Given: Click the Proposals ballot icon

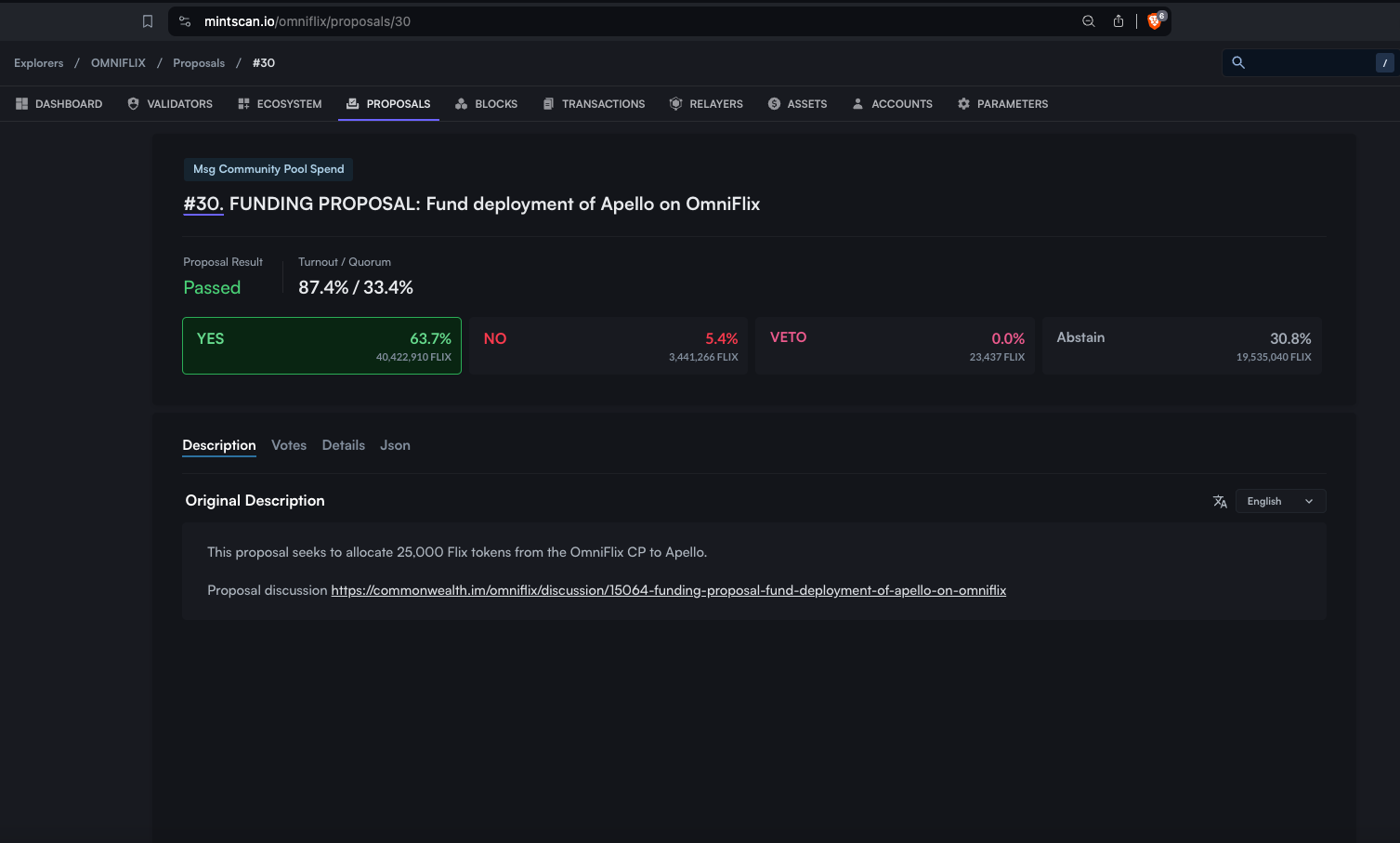Looking at the screenshot, I should pyautogui.click(x=353, y=104).
